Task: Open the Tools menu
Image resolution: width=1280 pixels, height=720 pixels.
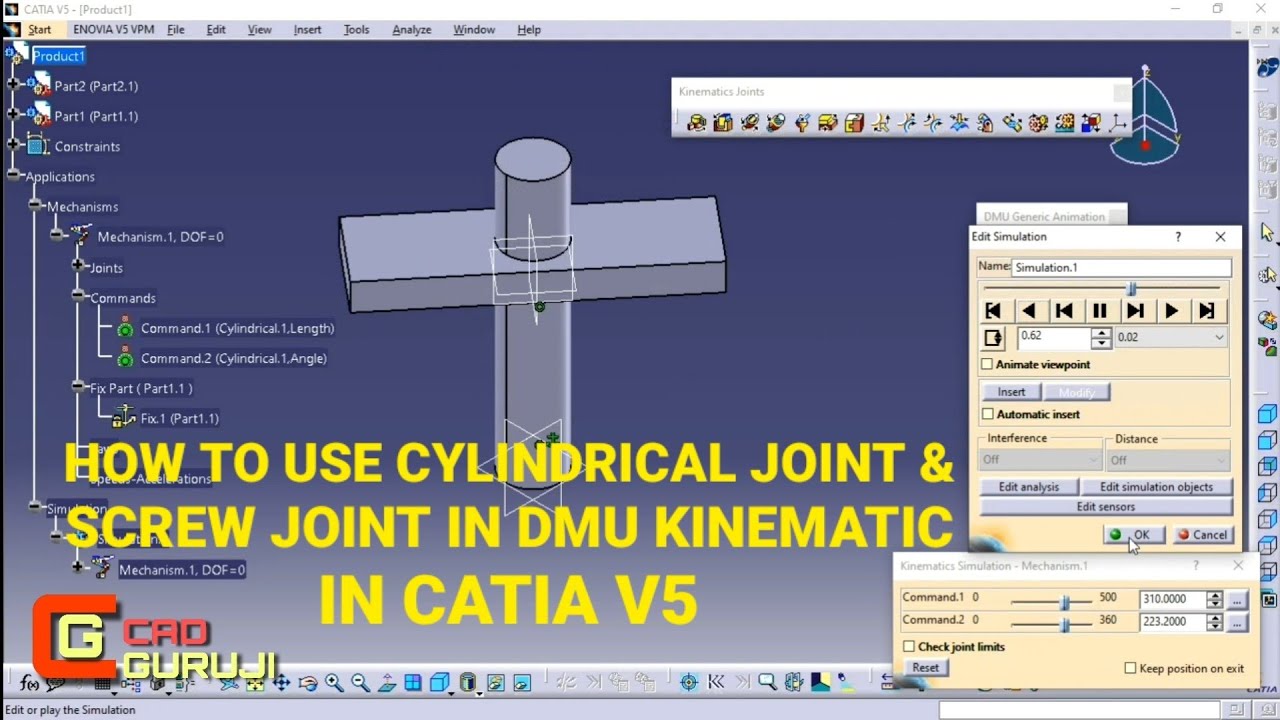Action: [x=356, y=30]
